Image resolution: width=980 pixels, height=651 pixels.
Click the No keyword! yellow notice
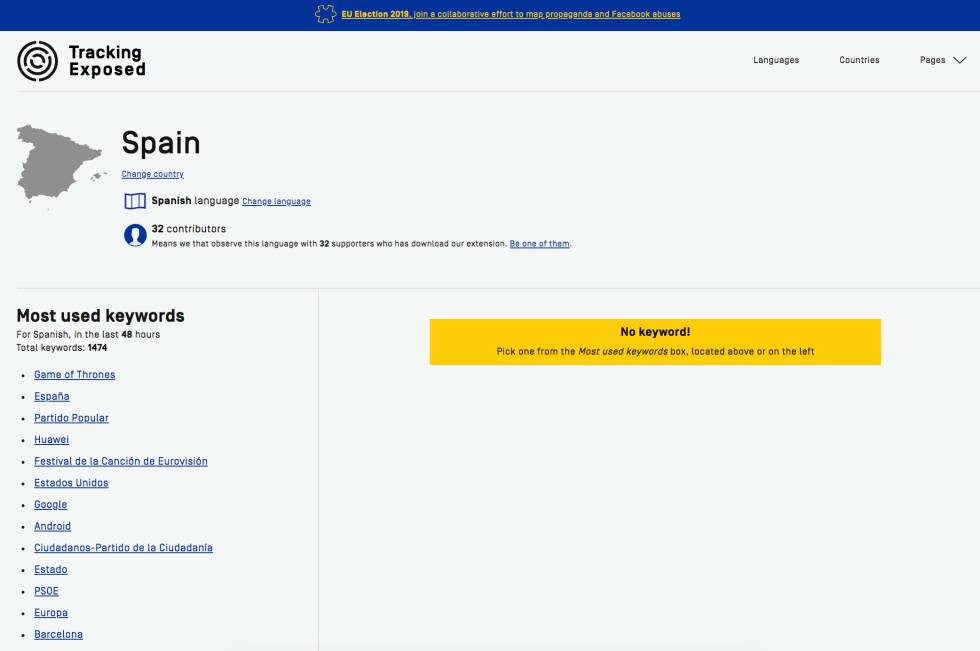pyautogui.click(x=655, y=342)
